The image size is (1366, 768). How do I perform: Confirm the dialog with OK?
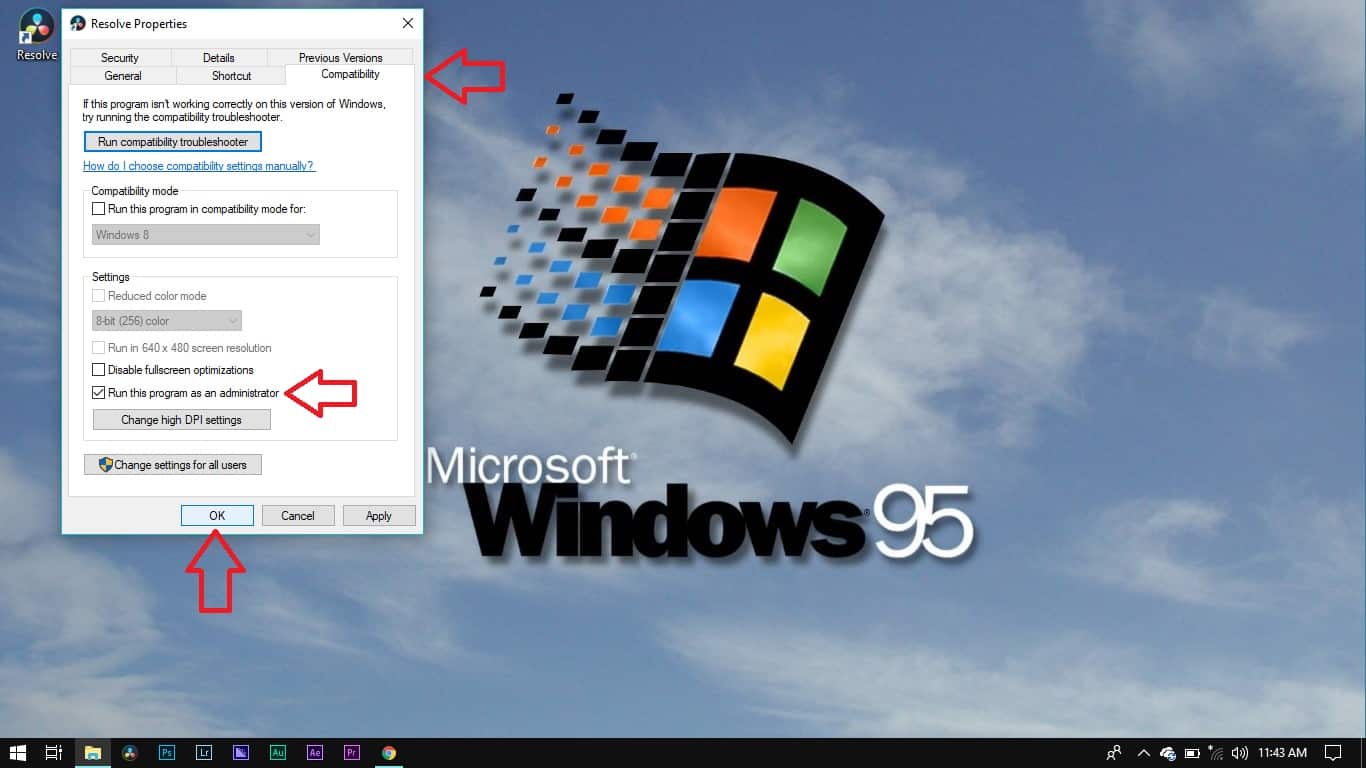(217, 516)
